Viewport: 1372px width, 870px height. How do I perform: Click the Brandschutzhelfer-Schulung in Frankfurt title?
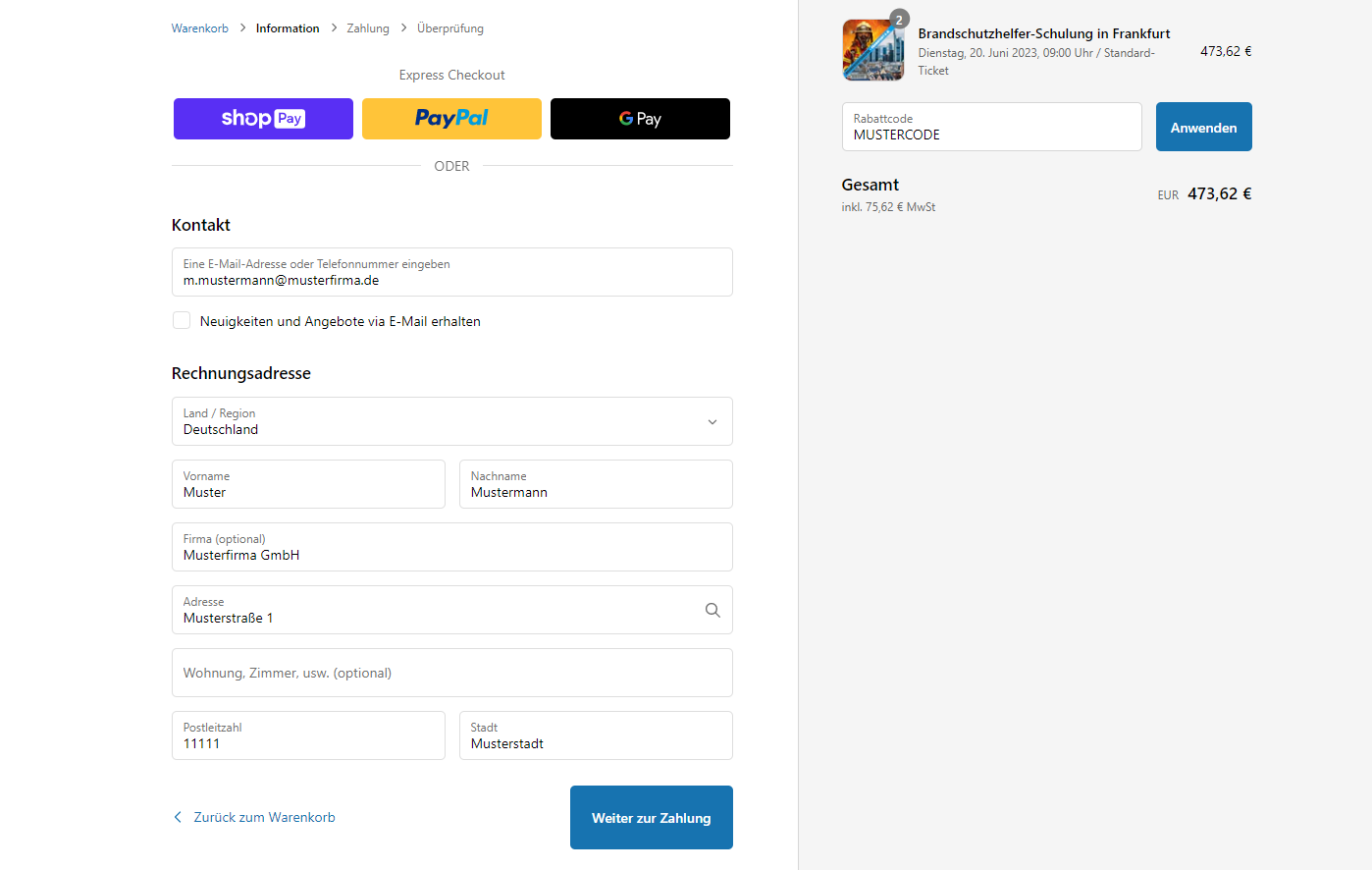(1044, 33)
